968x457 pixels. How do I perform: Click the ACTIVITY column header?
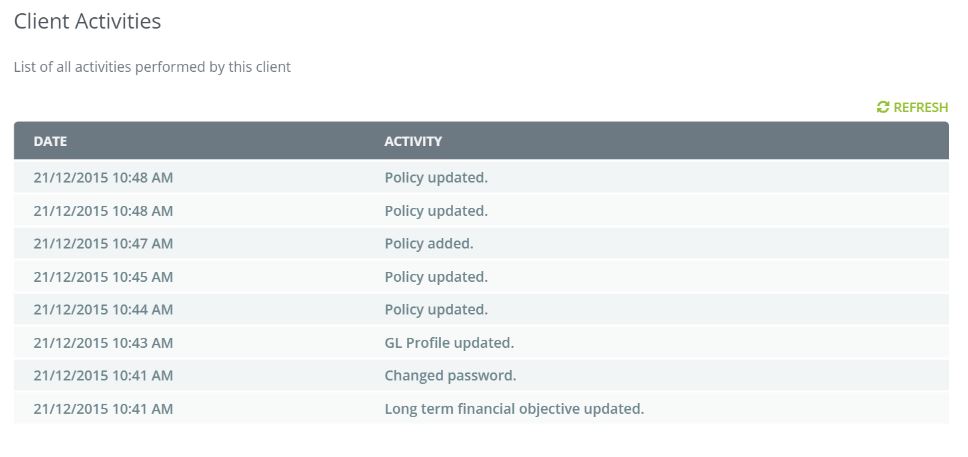pyautogui.click(x=413, y=141)
